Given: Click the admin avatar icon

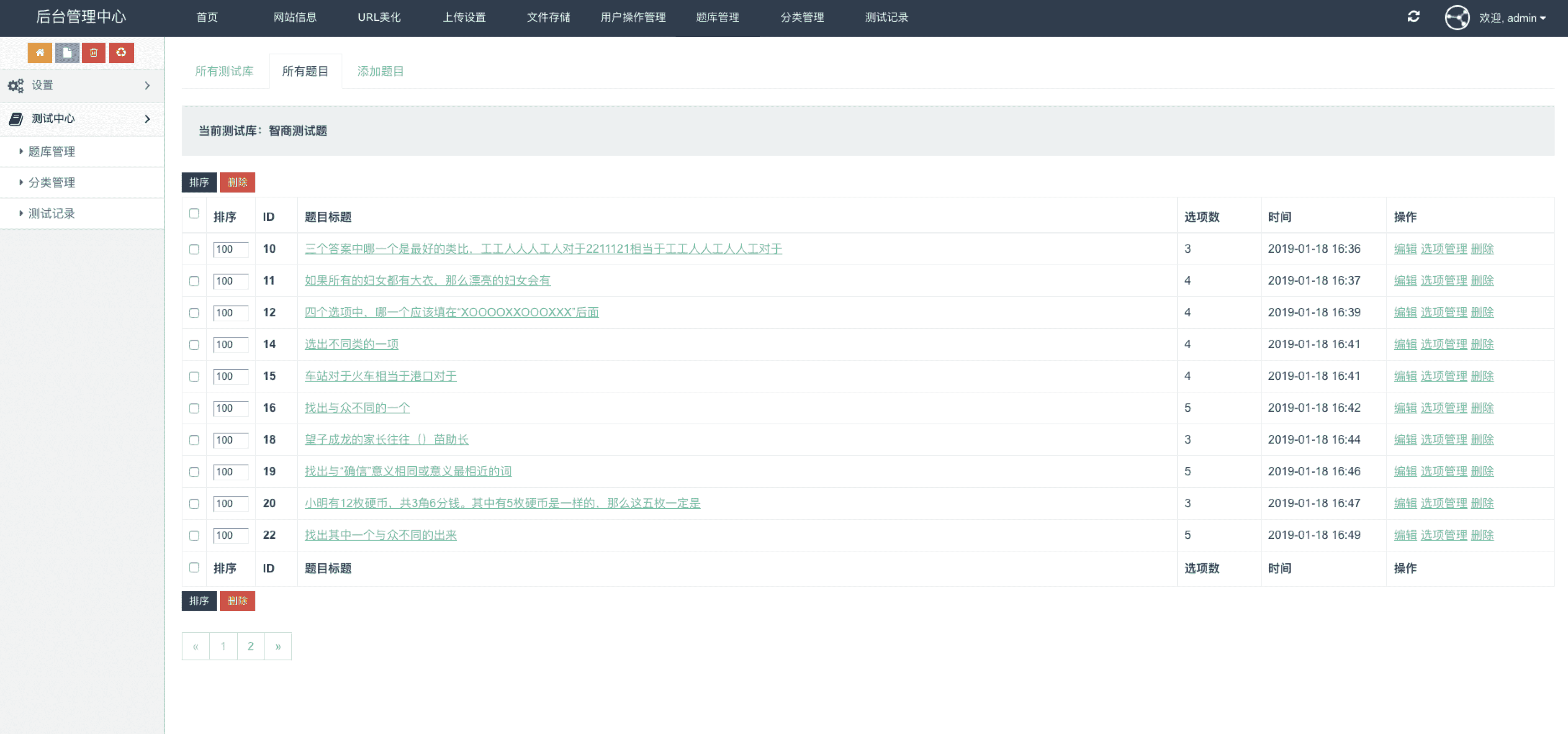Looking at the screenshot, I should point(1457,18).
